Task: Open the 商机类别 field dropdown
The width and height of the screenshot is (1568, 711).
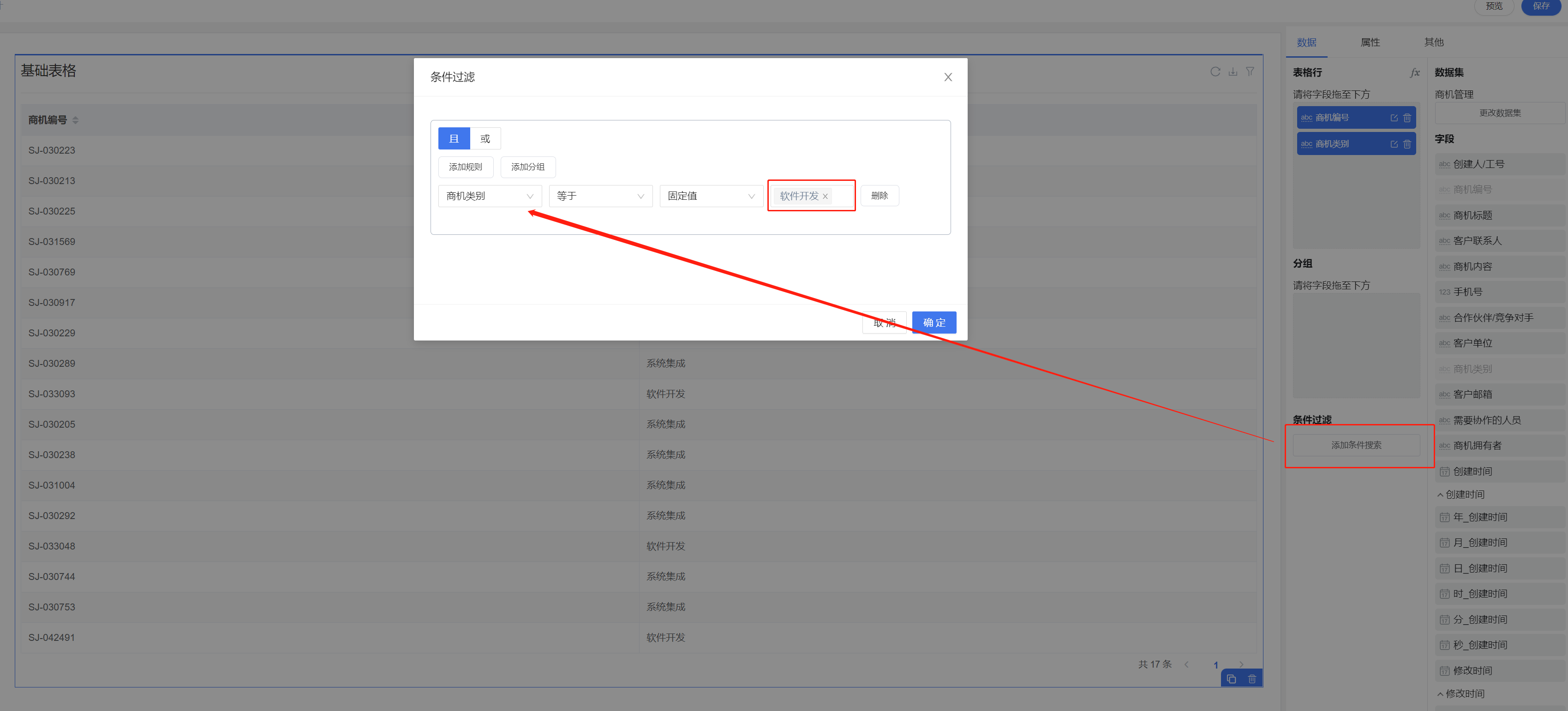Action: coord(490,196)
